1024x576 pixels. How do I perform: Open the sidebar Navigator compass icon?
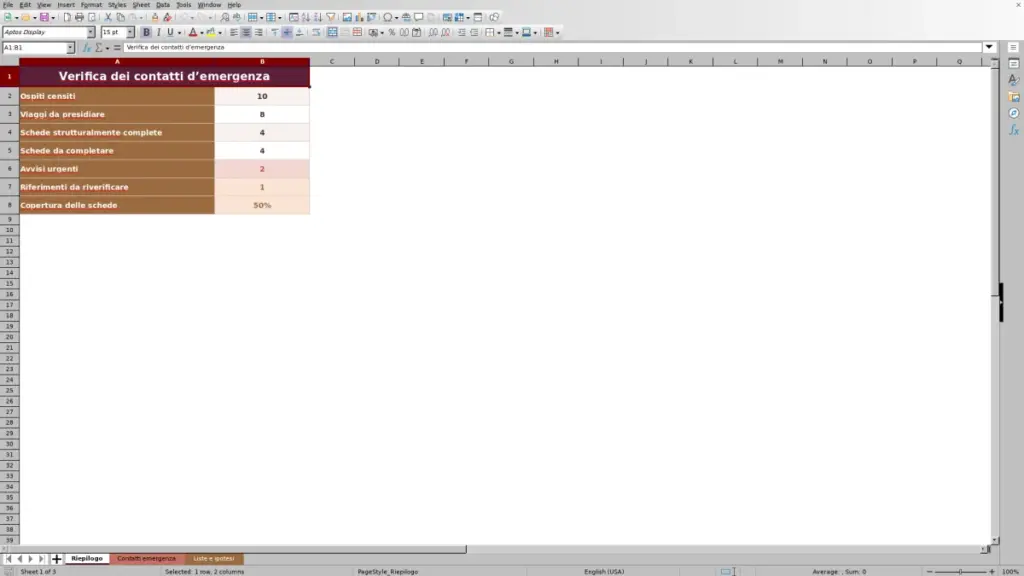[x=1014, y=114]
